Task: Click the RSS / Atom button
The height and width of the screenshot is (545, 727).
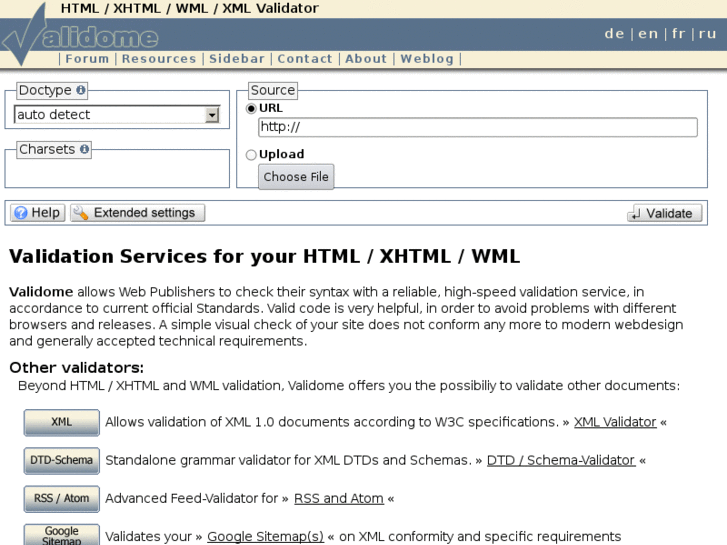Action: (x=62, y=498)
